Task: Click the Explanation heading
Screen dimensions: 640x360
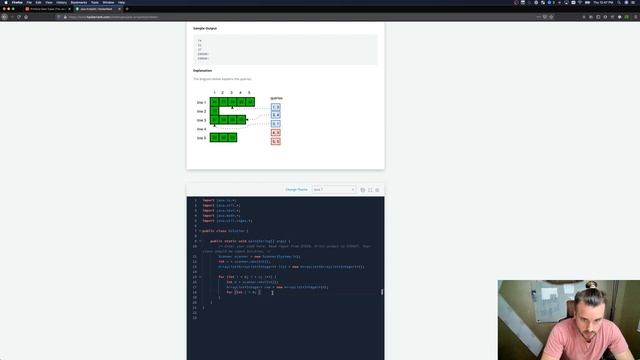Action: point(202,71)
